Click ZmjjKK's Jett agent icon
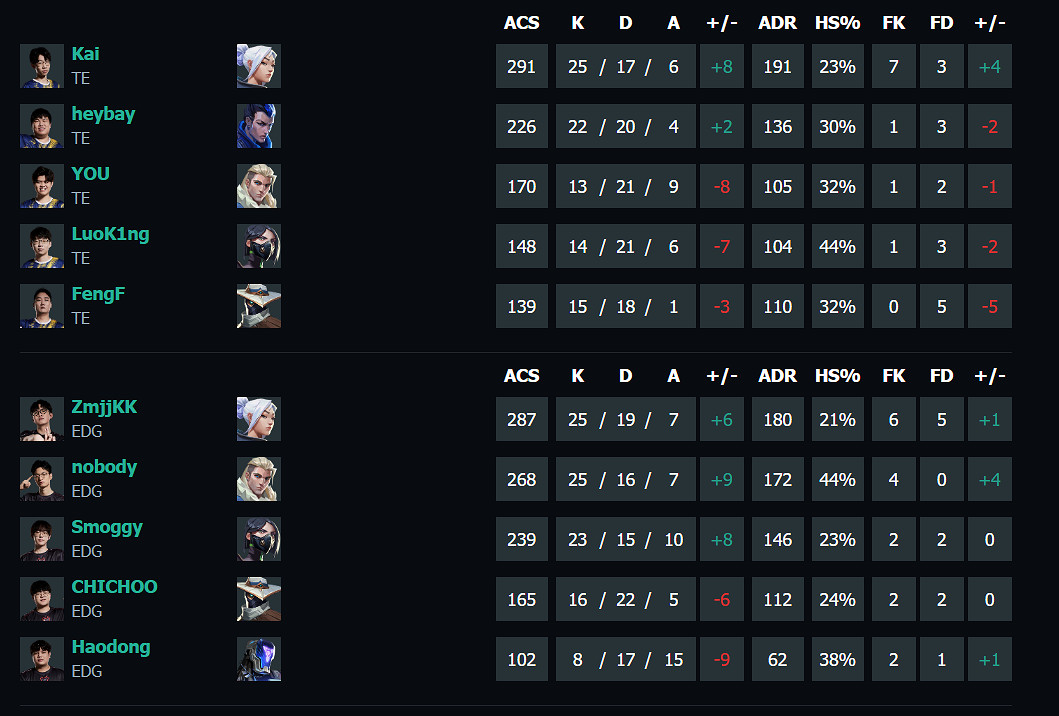This screenshot has width=1059, height=716. 259,419
